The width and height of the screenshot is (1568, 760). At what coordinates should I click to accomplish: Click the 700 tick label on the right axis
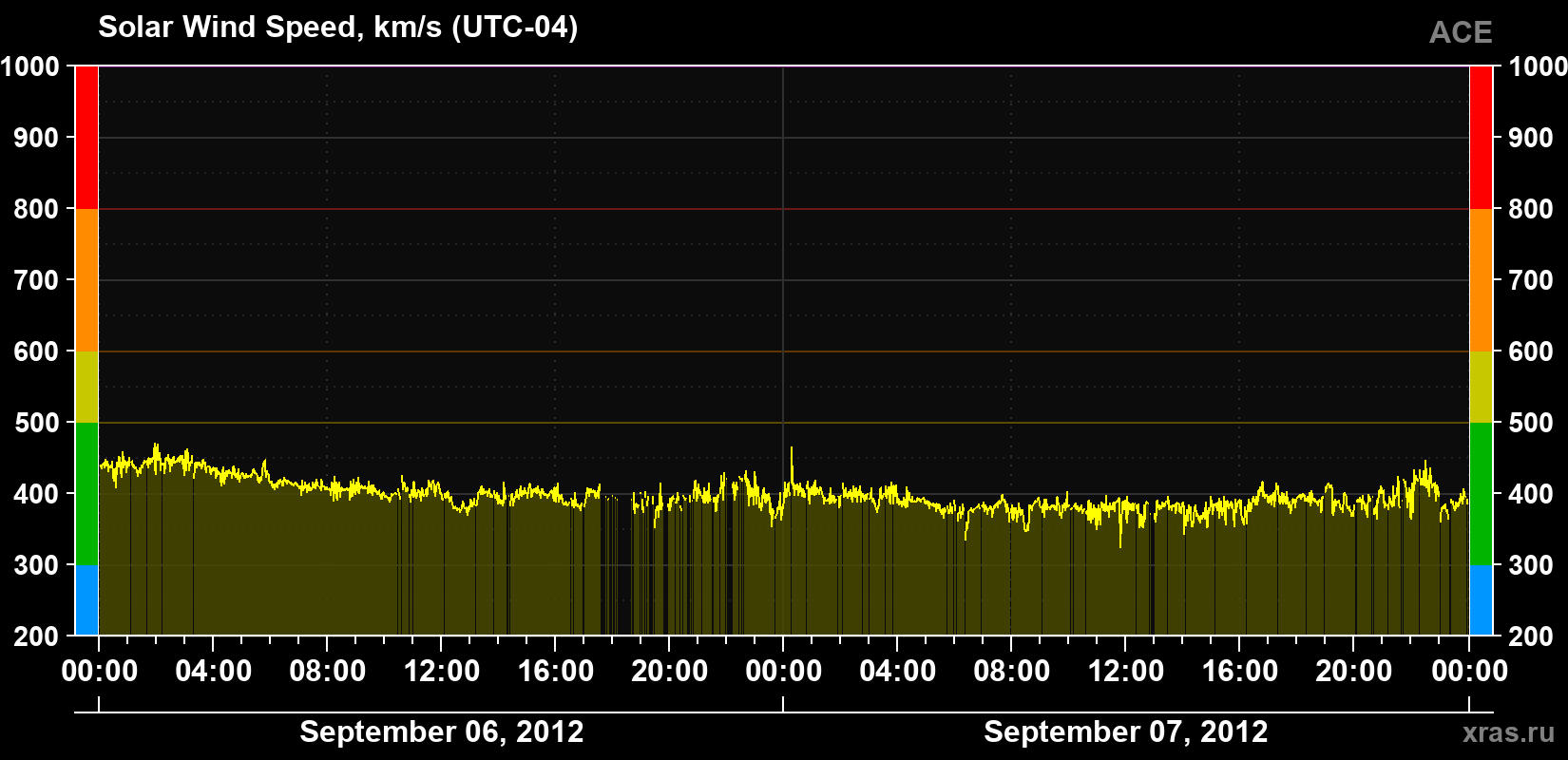[x=1531, y=280]
